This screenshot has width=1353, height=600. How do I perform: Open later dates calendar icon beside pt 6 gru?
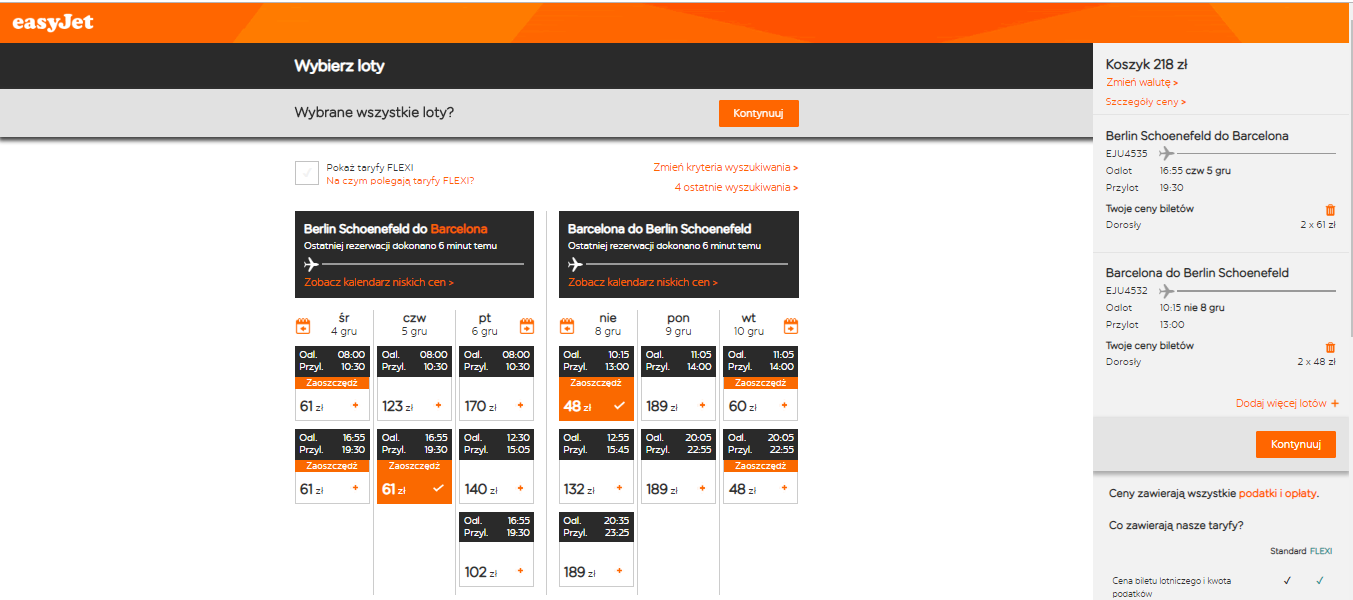(x=526, y=325)
